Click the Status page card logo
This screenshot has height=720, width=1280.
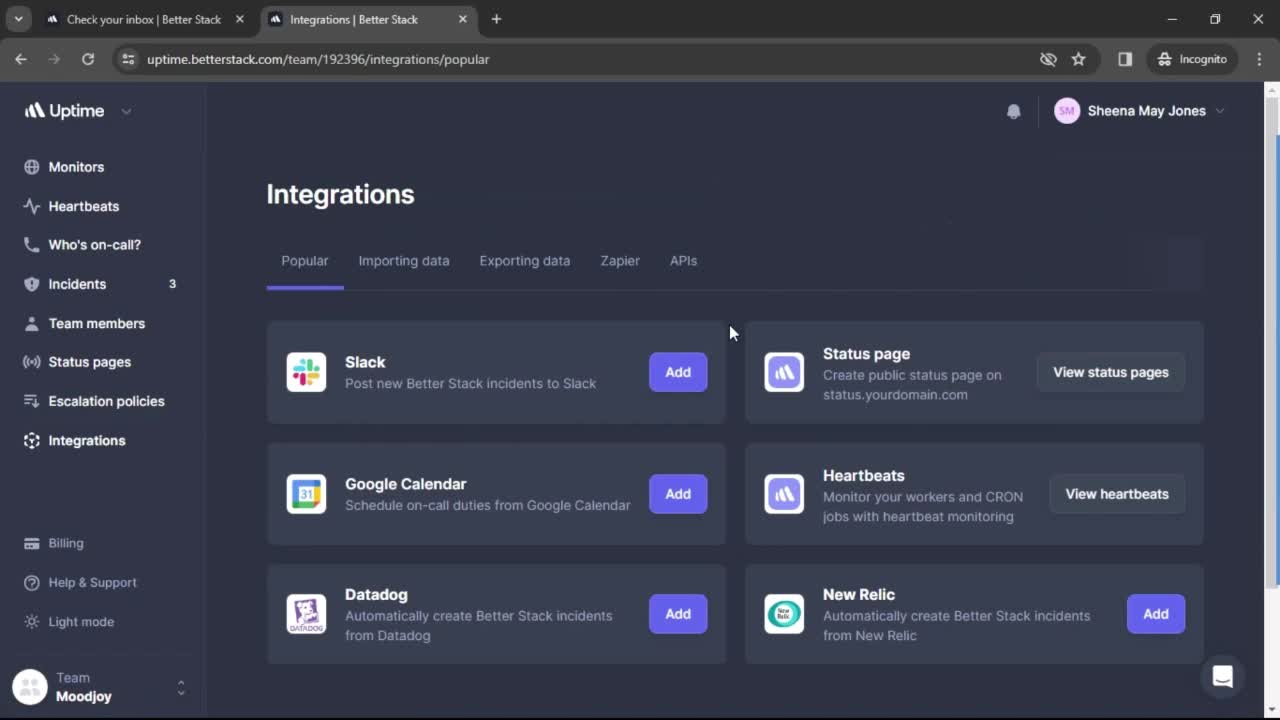click(784, 372)
